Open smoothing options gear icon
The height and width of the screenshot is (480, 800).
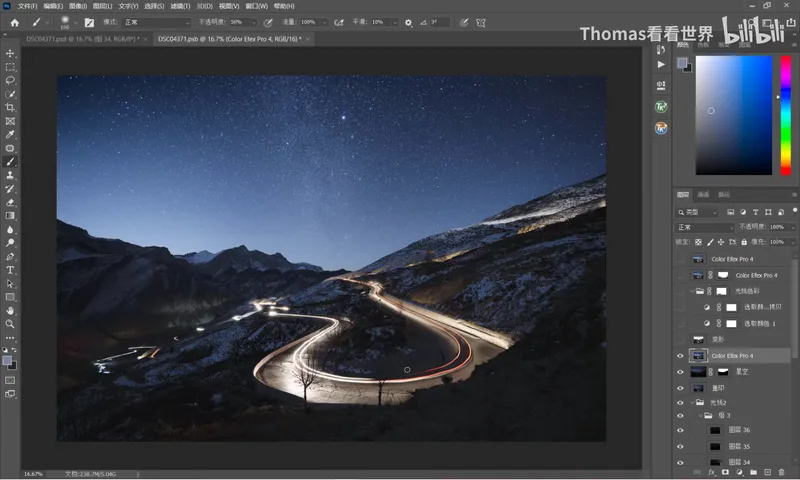click(408, 22)
